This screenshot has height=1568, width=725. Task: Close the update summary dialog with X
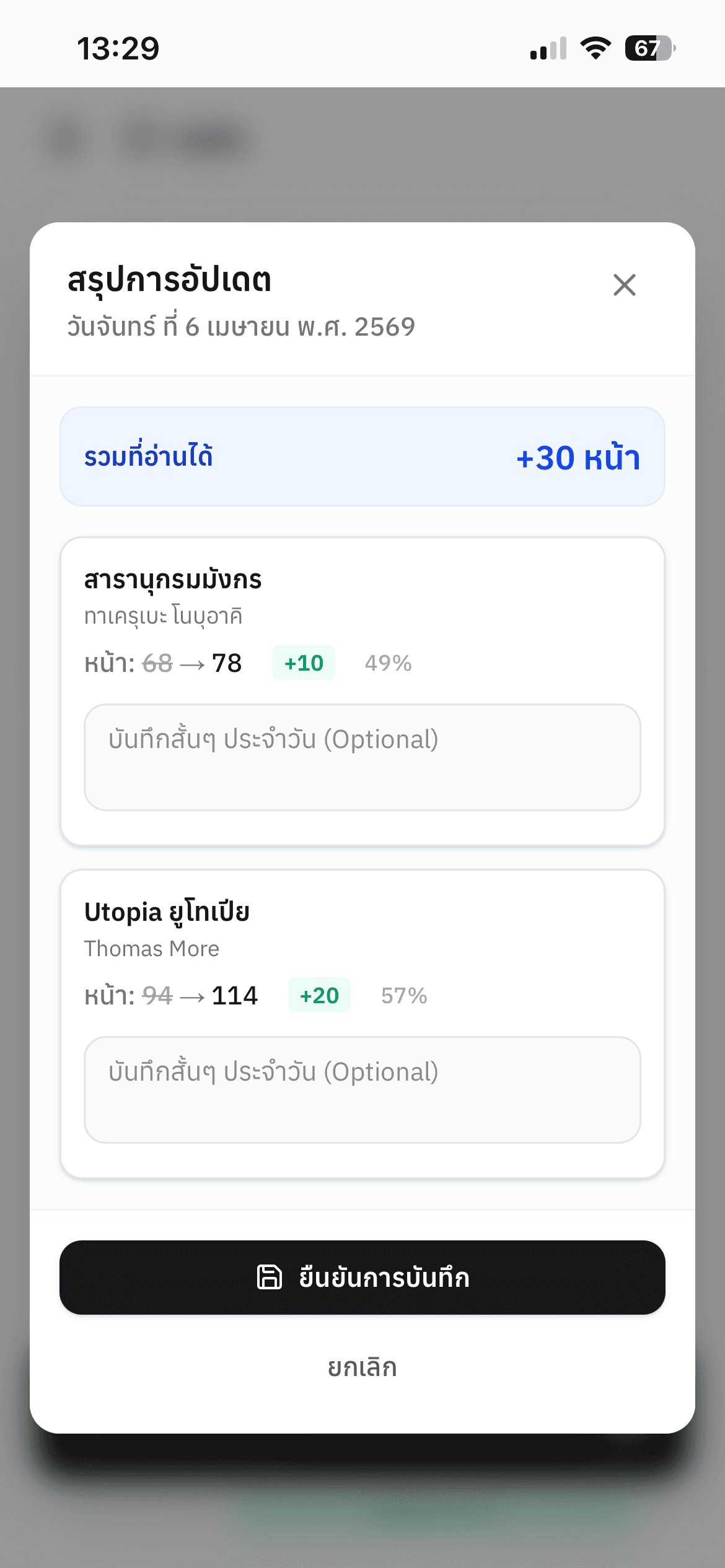tap(624, 285)
